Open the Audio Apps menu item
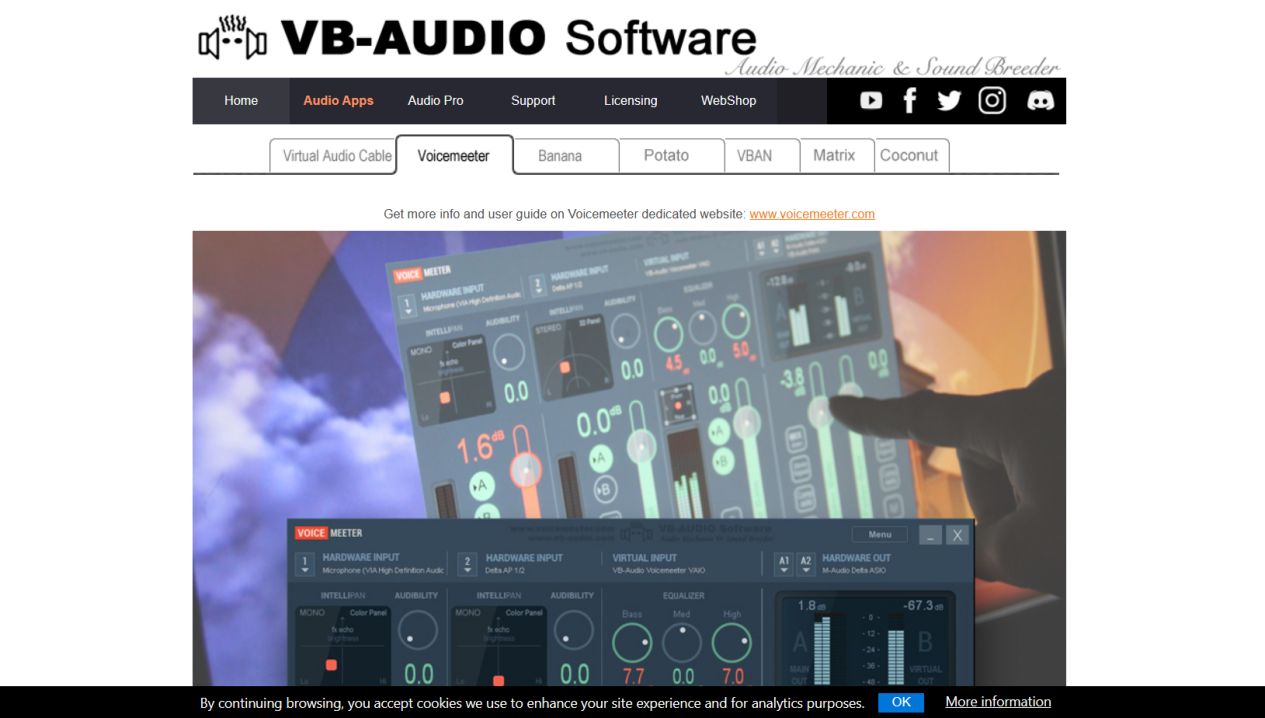Screen dimensions: 1265x718 click(338, 100)
